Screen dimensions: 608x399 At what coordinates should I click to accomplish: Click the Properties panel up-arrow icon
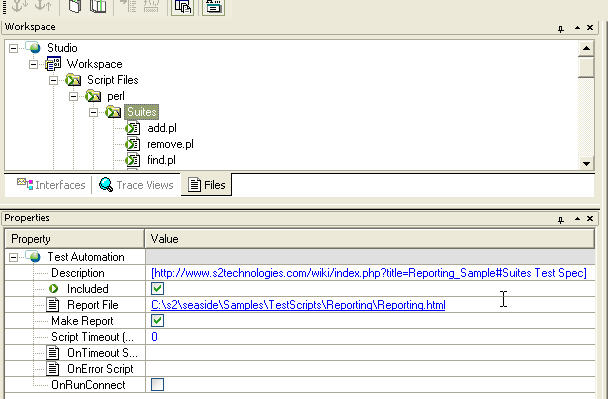(x=577, y=219)
